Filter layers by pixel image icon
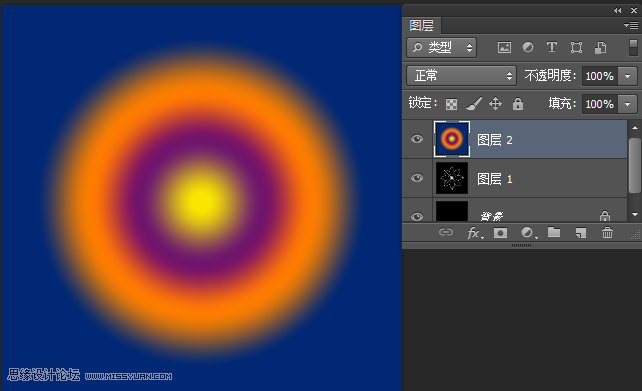642x391 pixels. (504, 47)
